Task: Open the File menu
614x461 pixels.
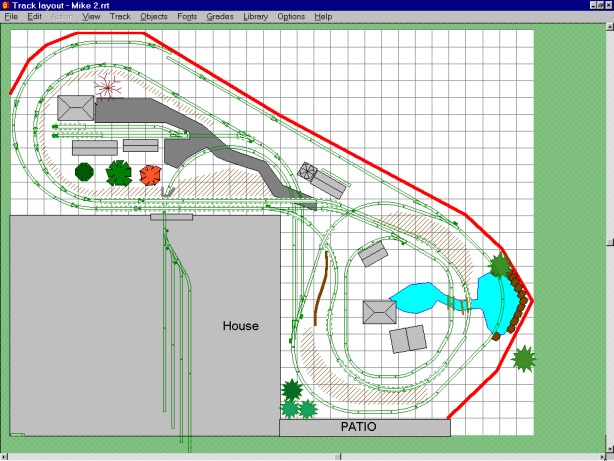Action: pos(11,16)
